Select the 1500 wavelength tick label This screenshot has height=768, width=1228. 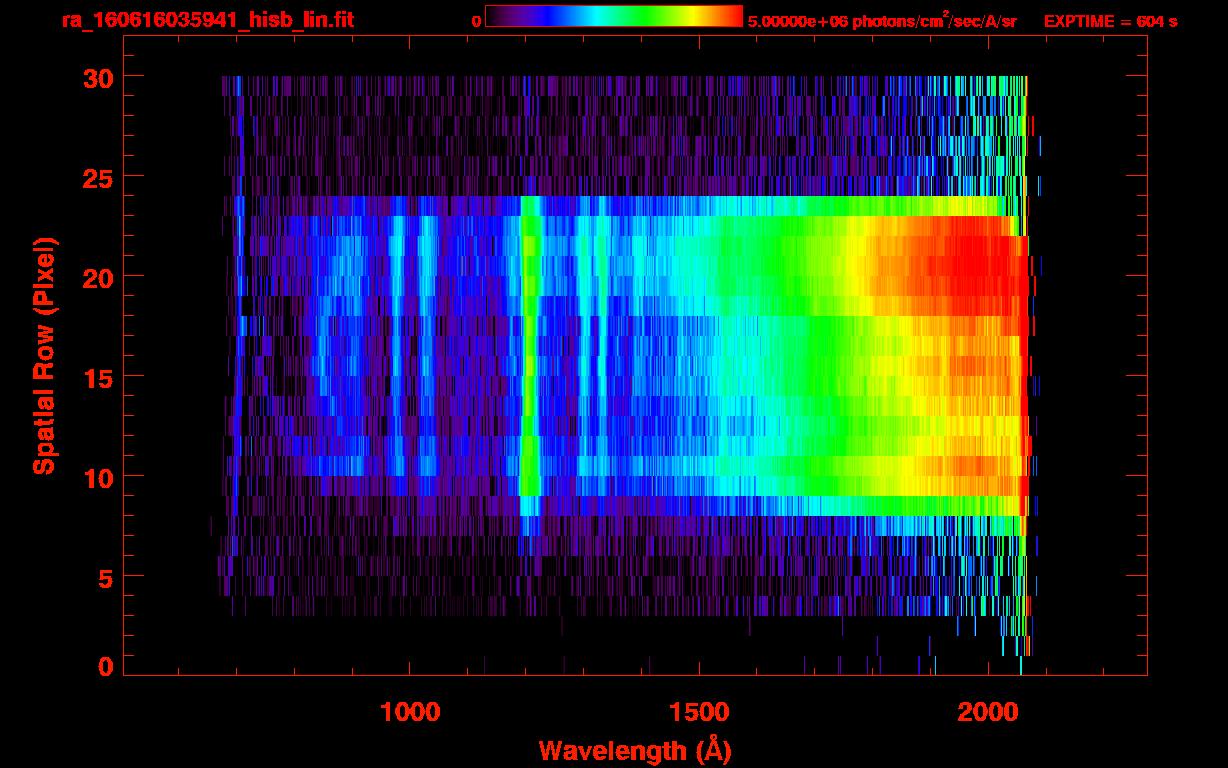coord(699,712)
